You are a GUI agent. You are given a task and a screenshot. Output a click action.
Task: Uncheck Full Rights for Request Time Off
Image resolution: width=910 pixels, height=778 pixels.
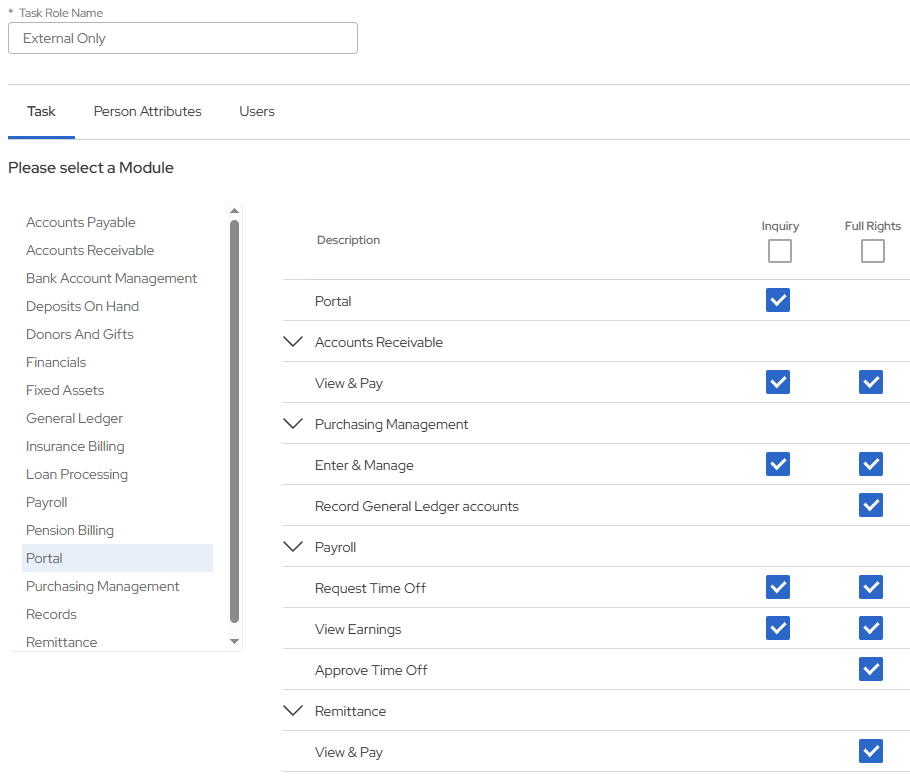(871, 587)
